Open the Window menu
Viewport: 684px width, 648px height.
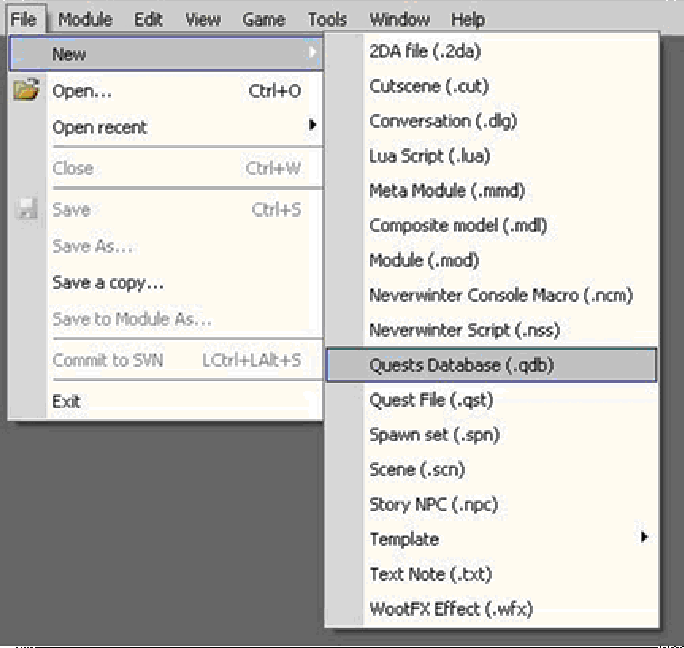tap(399, 19)
